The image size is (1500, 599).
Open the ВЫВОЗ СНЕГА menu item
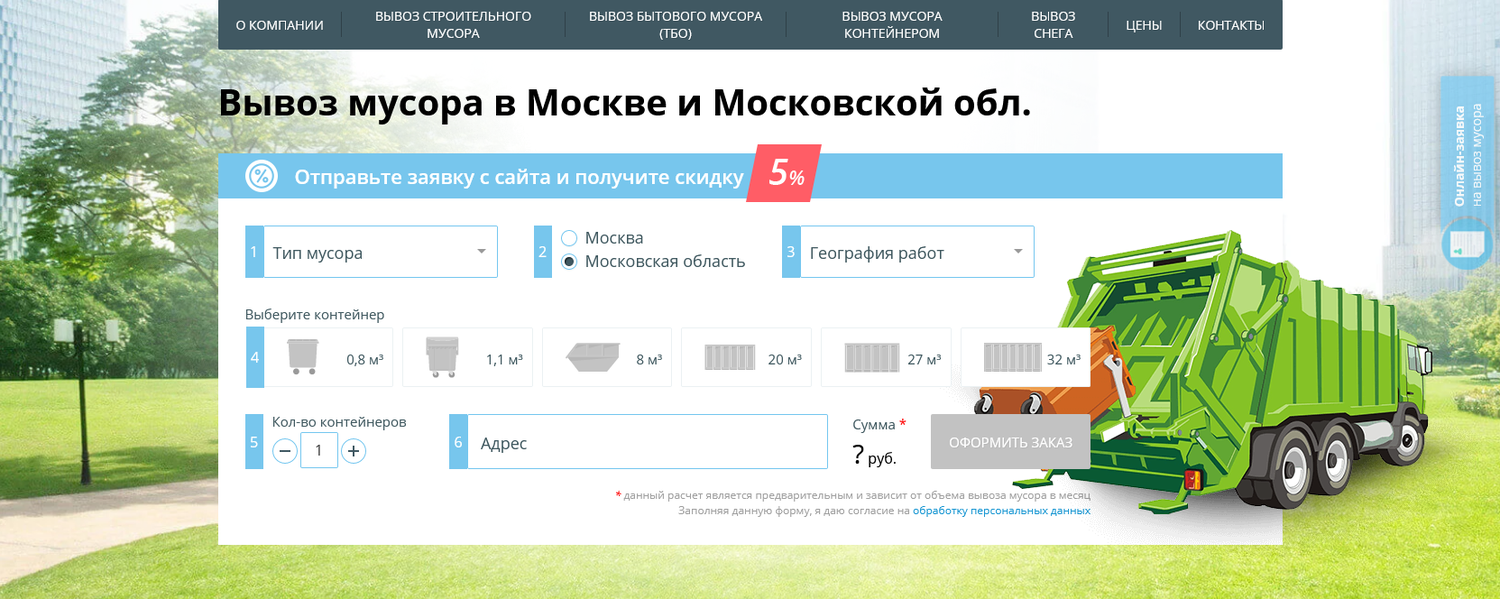click(x=1053, y=25)
